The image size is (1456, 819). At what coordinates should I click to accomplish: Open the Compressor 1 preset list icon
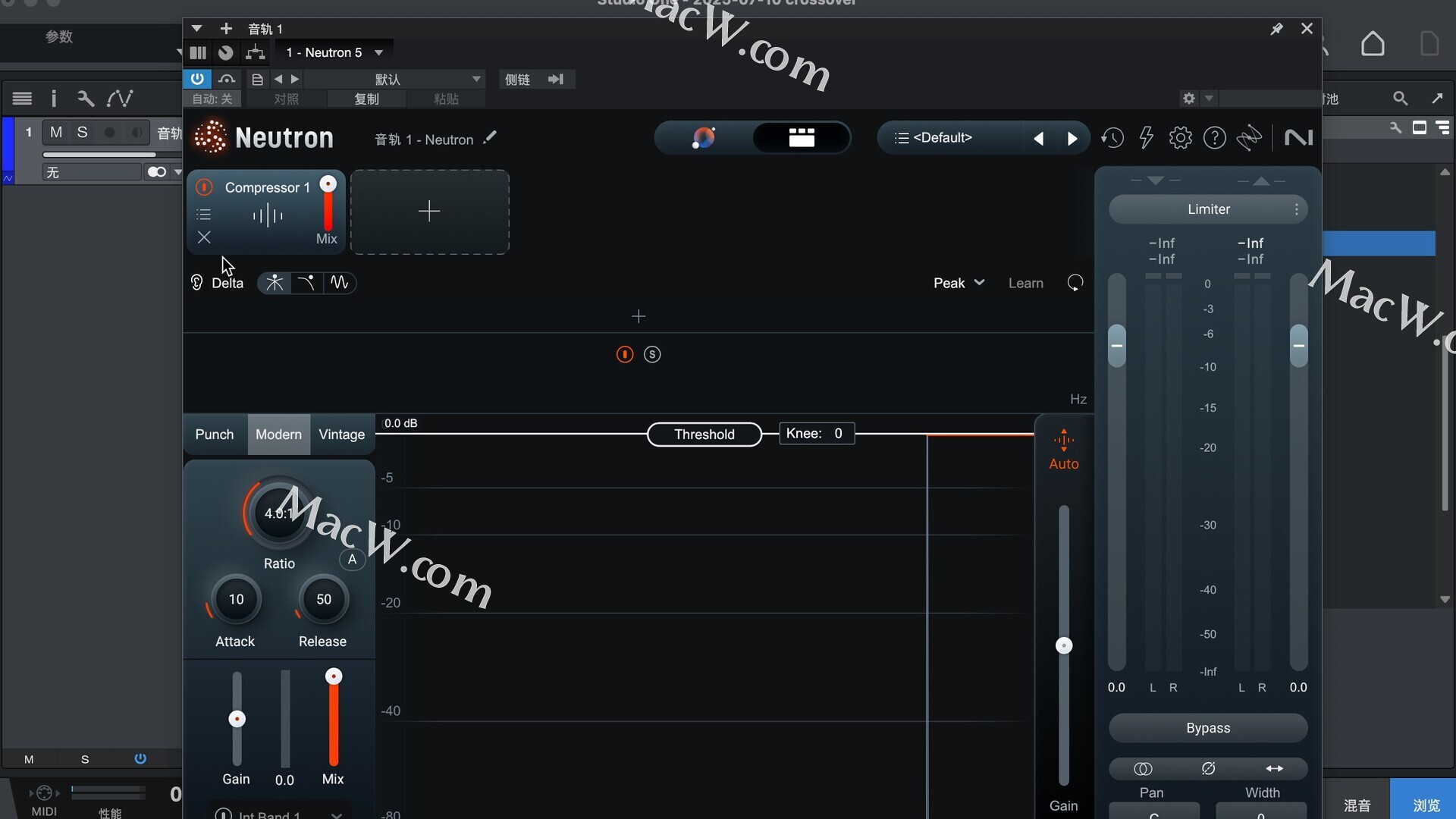coord(203,215)
